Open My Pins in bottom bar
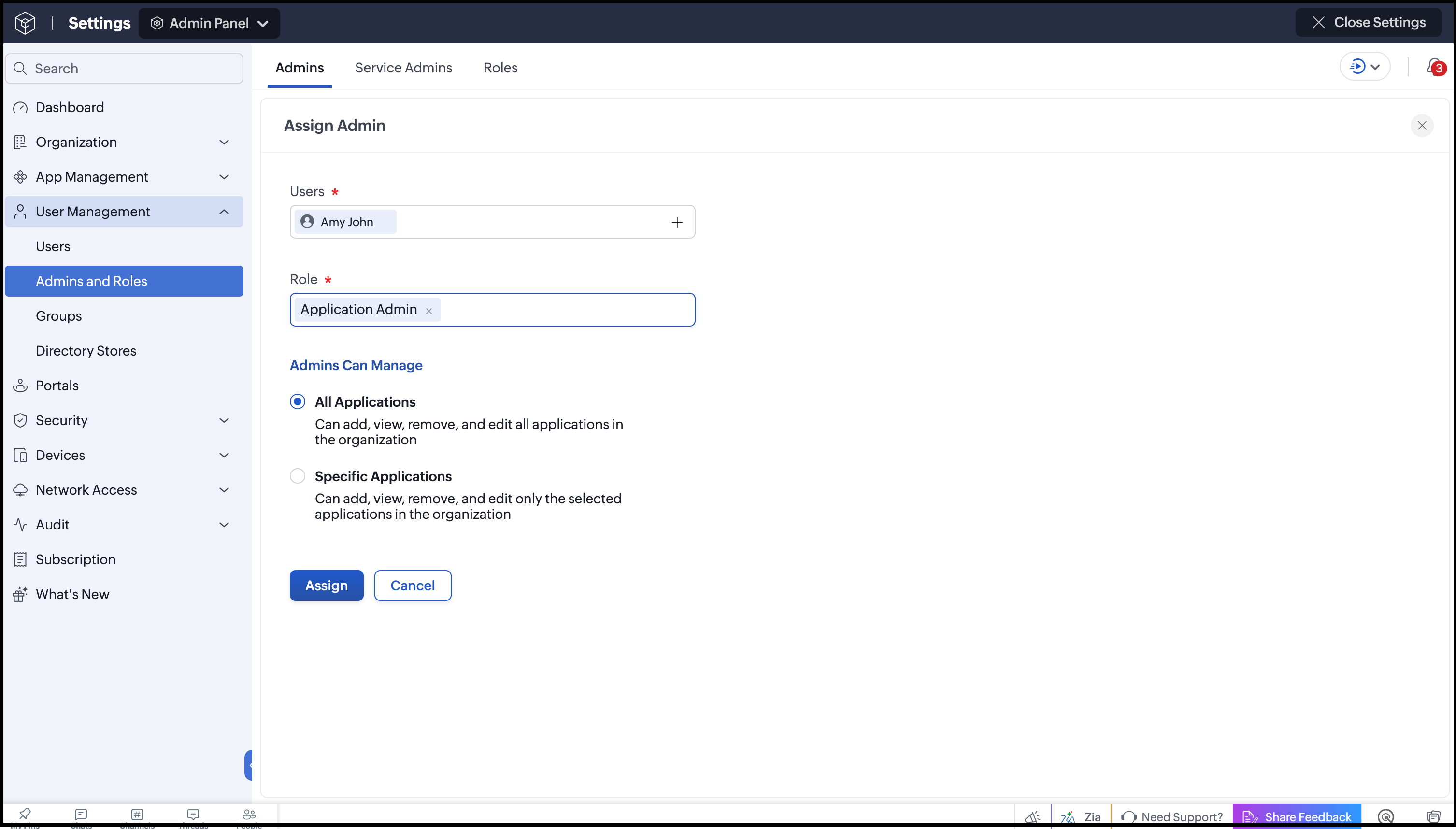Viewport: 1456px width, 829px height. coord(25,816)
